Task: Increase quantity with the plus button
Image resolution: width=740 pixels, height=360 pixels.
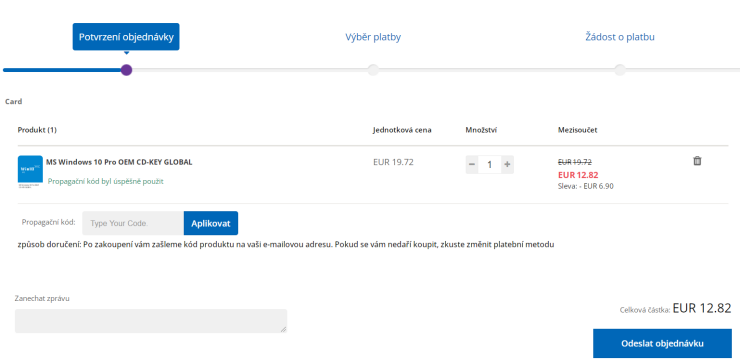Action: coord(507,164)
